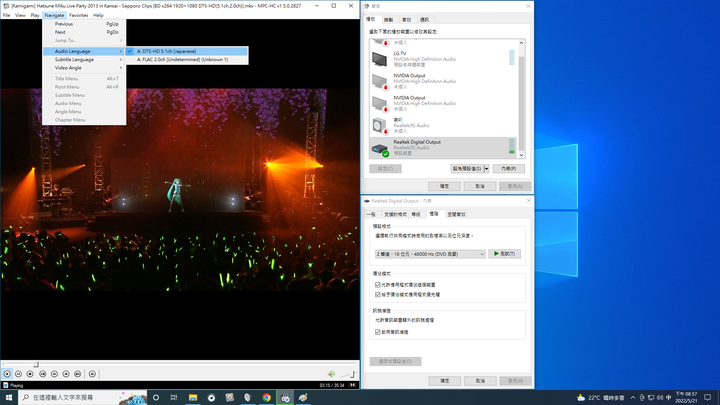Click the paint palette app in taskbar
Viewport: 720px width, 405px height.
303,398
